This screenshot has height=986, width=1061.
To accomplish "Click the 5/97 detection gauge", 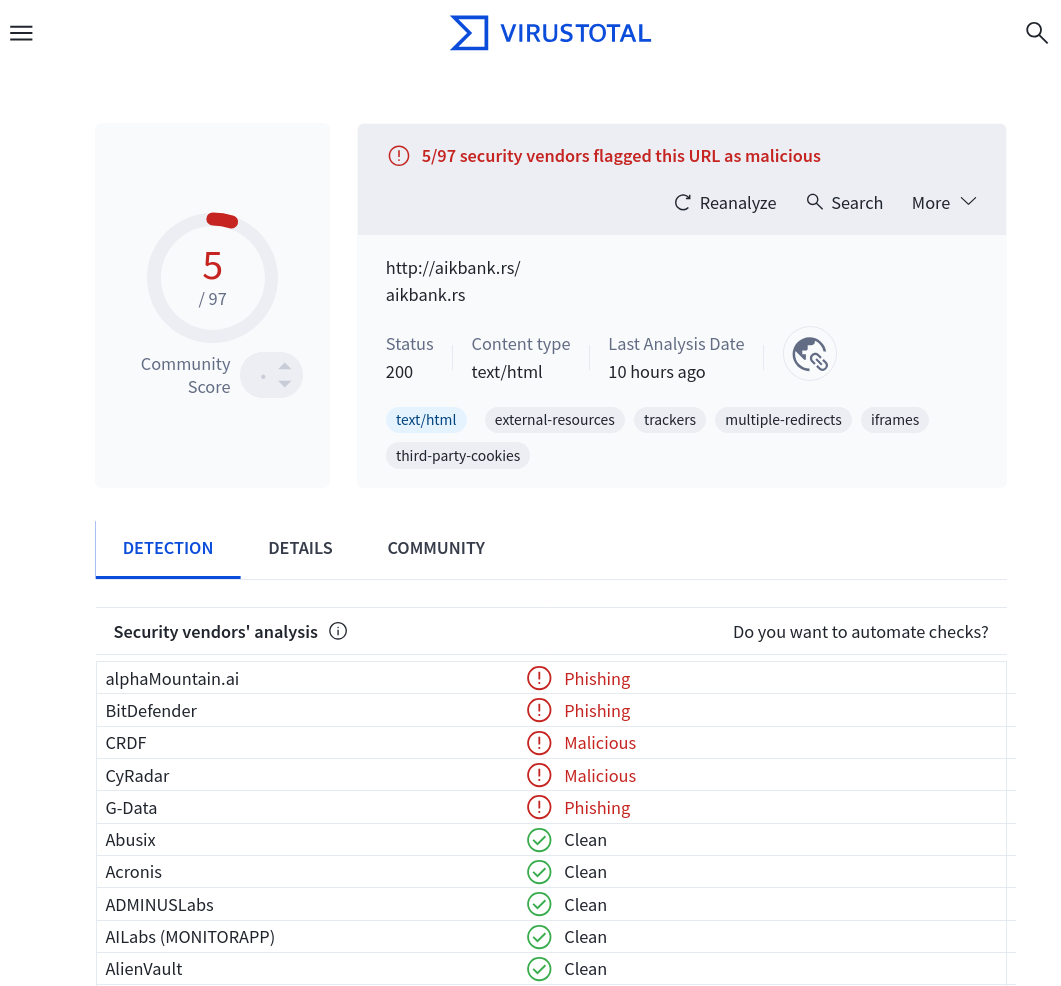I will [x=212, y=277].
